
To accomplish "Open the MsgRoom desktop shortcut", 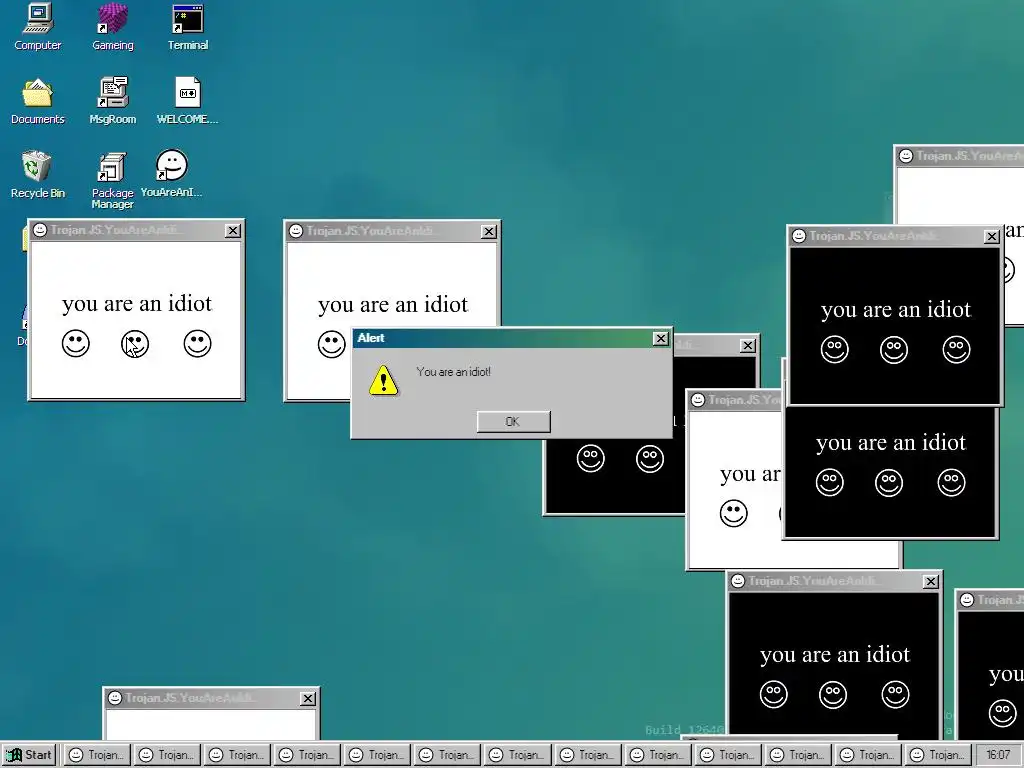I will [112, 101].
